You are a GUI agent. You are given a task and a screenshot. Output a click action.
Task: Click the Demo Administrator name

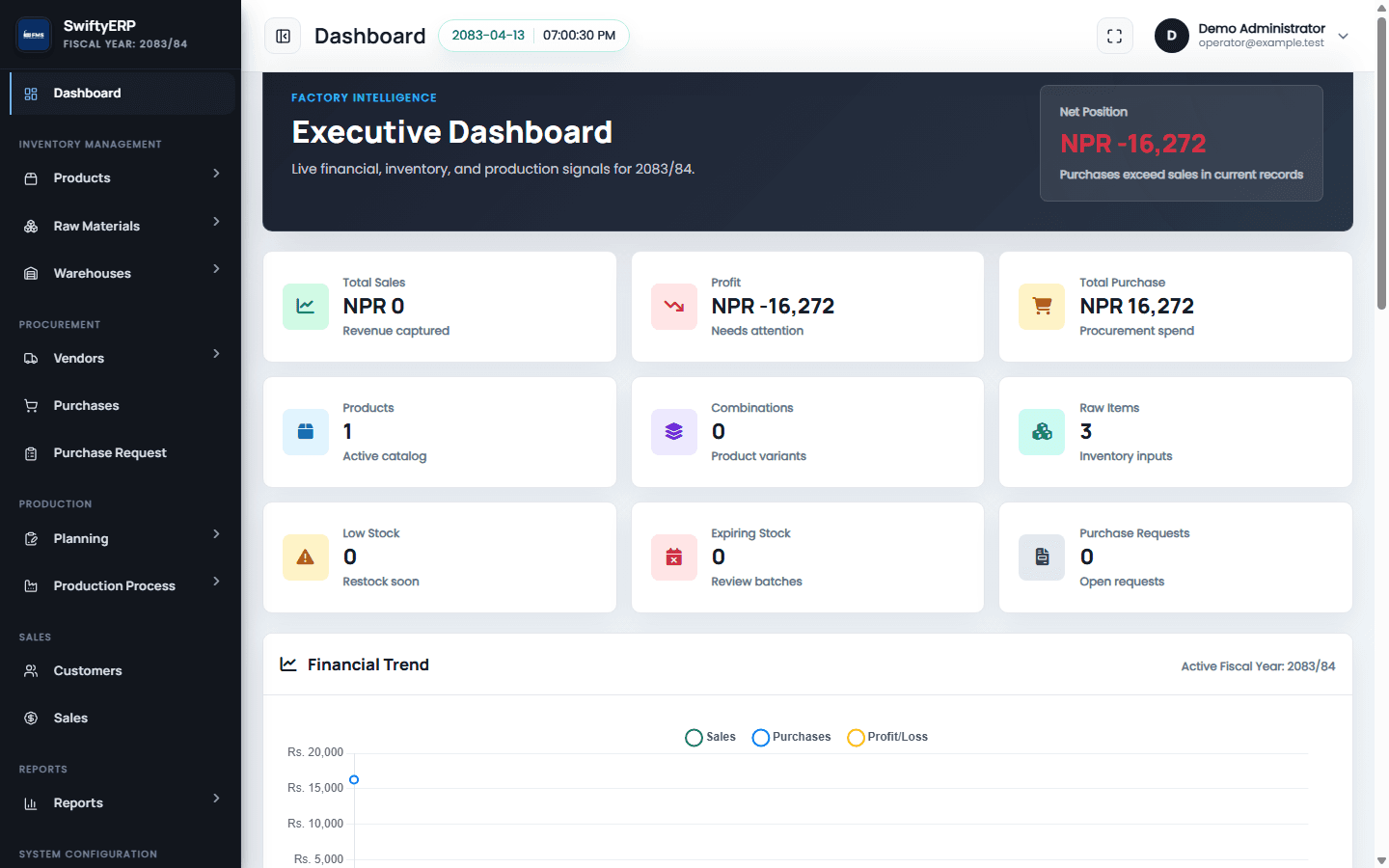1262,28
